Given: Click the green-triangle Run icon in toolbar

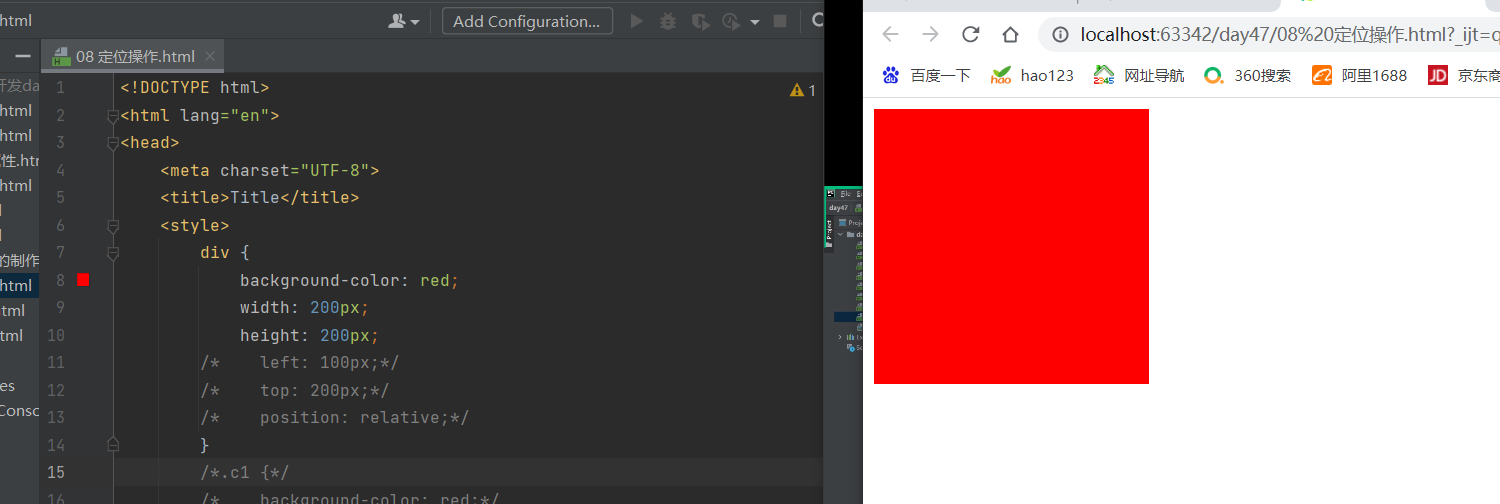Looking at the screenshot, I should click(x=636, y=21).
